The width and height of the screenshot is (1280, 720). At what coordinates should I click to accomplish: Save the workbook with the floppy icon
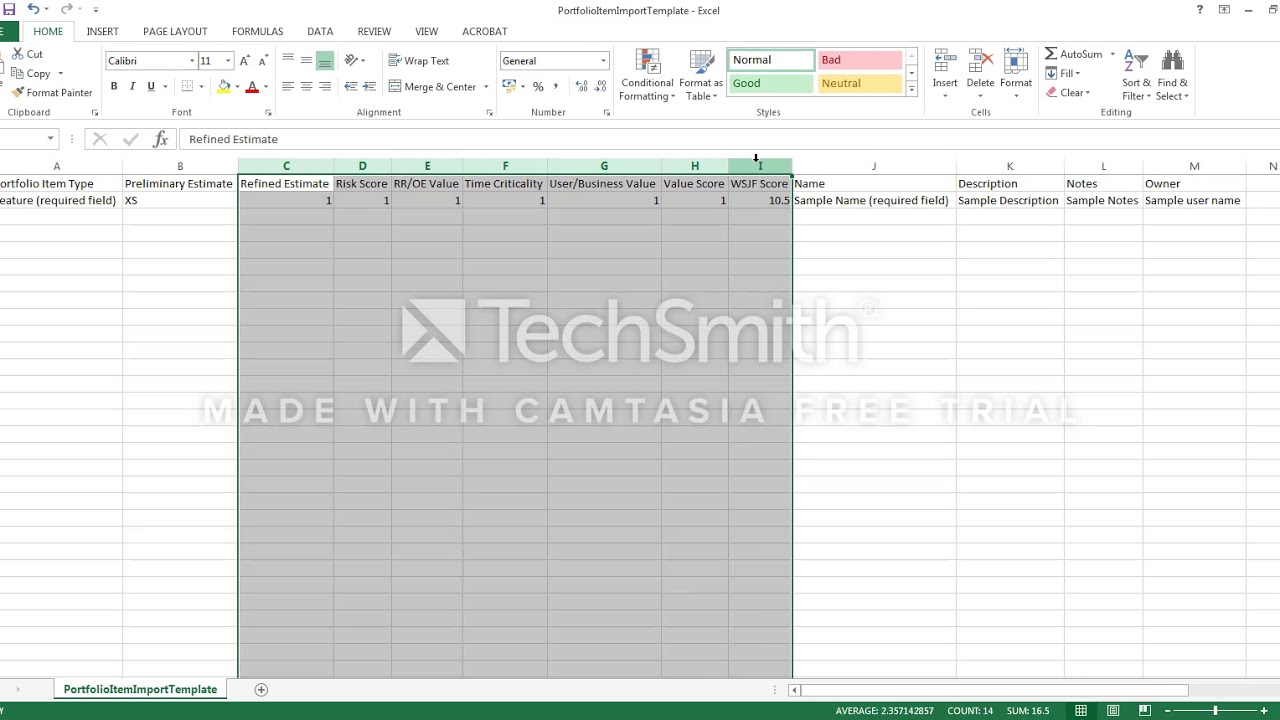point(9,9)
